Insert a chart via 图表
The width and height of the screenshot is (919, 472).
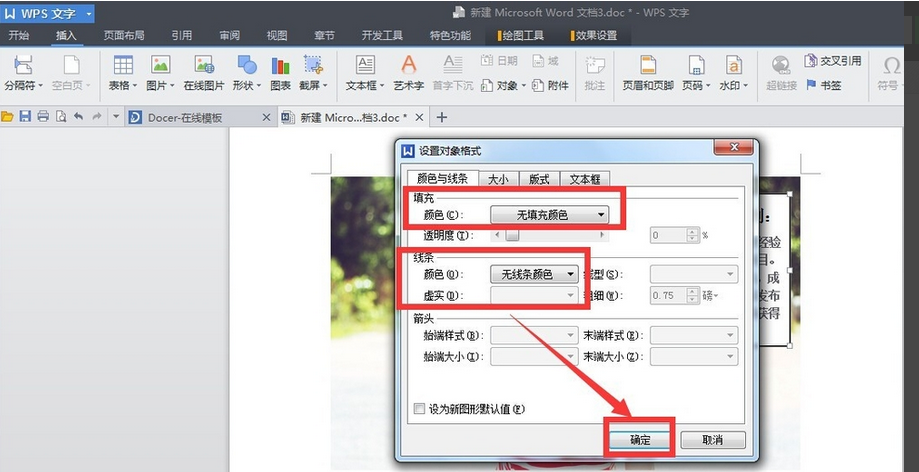280,73
